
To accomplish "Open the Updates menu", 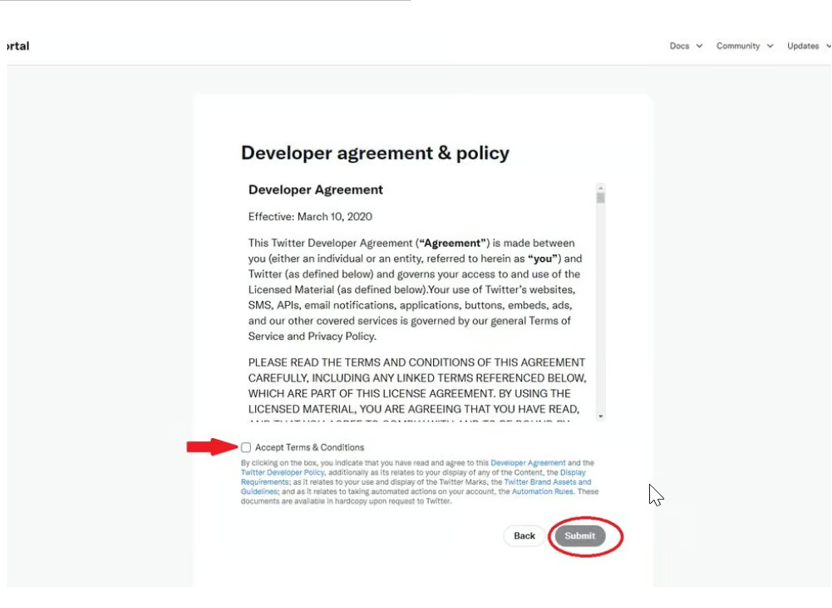I will pyautogui.click(x=809, y=46).
